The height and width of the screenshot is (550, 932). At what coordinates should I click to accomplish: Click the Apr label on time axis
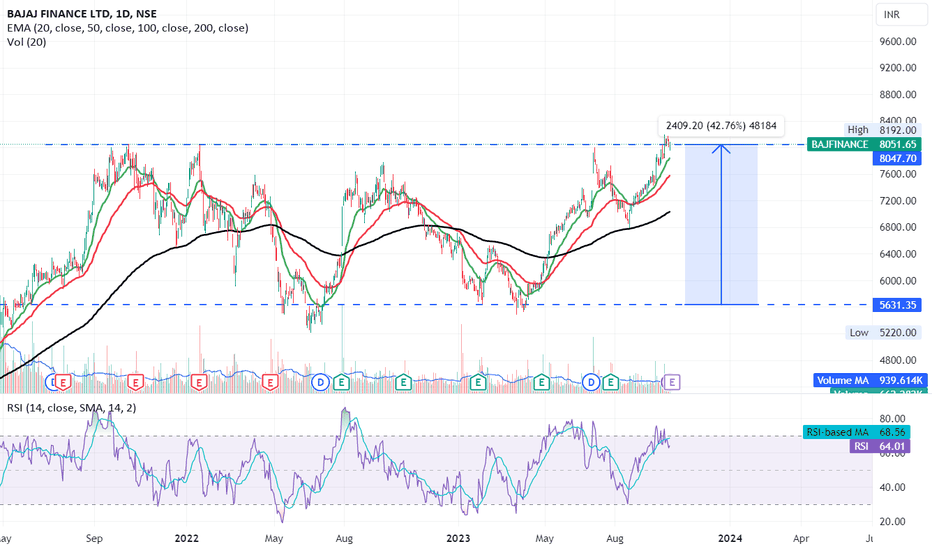801,538
